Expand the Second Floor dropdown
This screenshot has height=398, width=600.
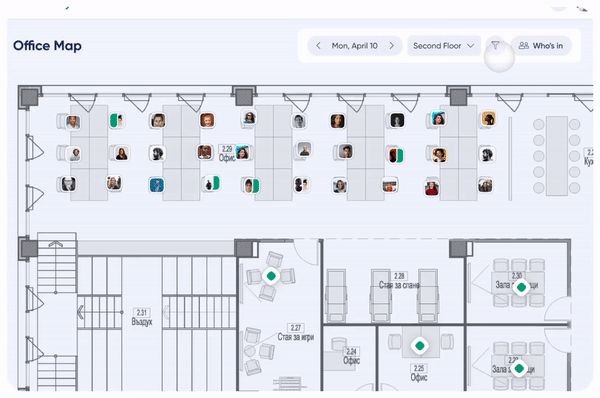pos(443,46)
